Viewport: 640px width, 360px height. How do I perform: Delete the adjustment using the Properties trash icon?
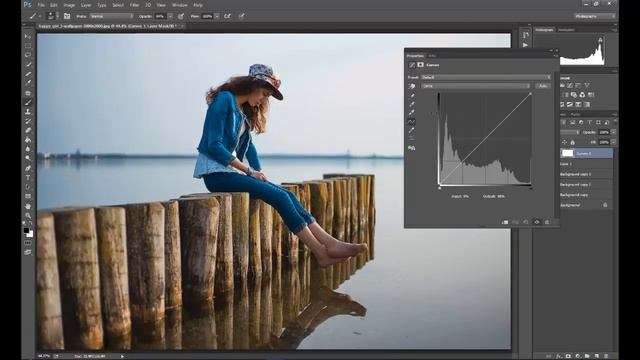coord(547,222)
